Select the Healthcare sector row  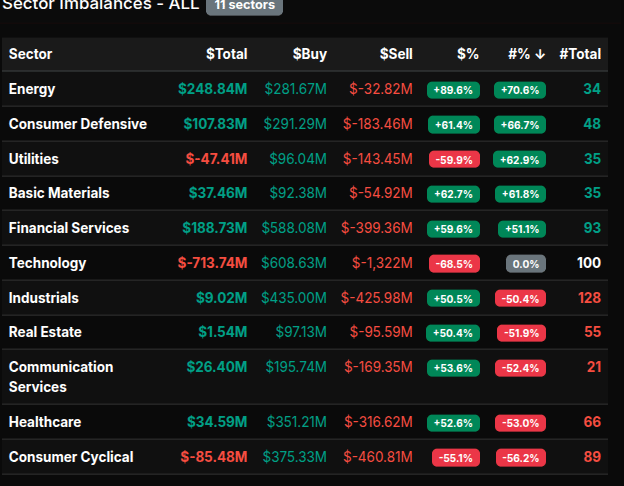coord(45,422)
